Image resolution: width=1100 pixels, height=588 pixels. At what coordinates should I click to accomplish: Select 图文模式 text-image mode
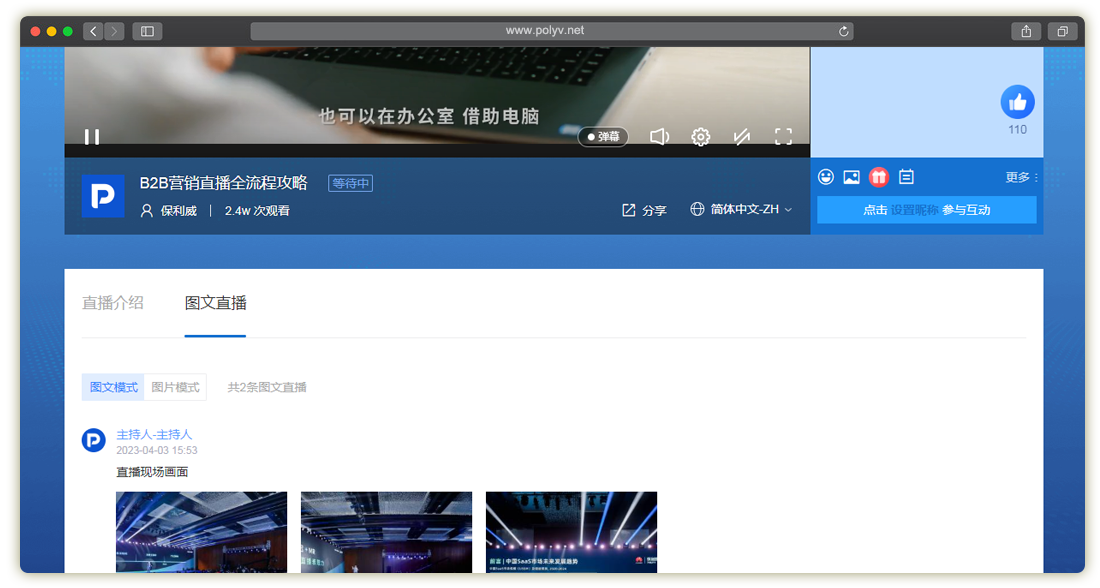pyautogui.click(x=113, y=387)
